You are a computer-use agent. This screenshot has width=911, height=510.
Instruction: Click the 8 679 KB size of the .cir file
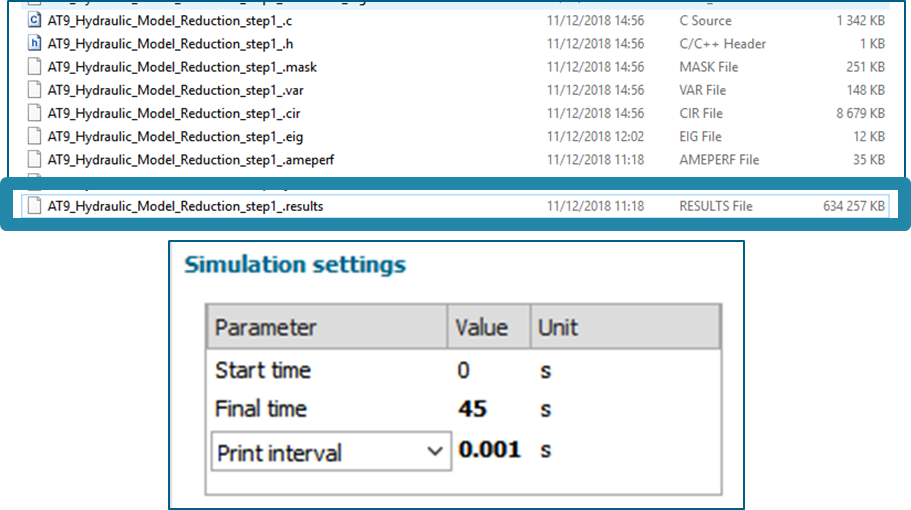858,113
